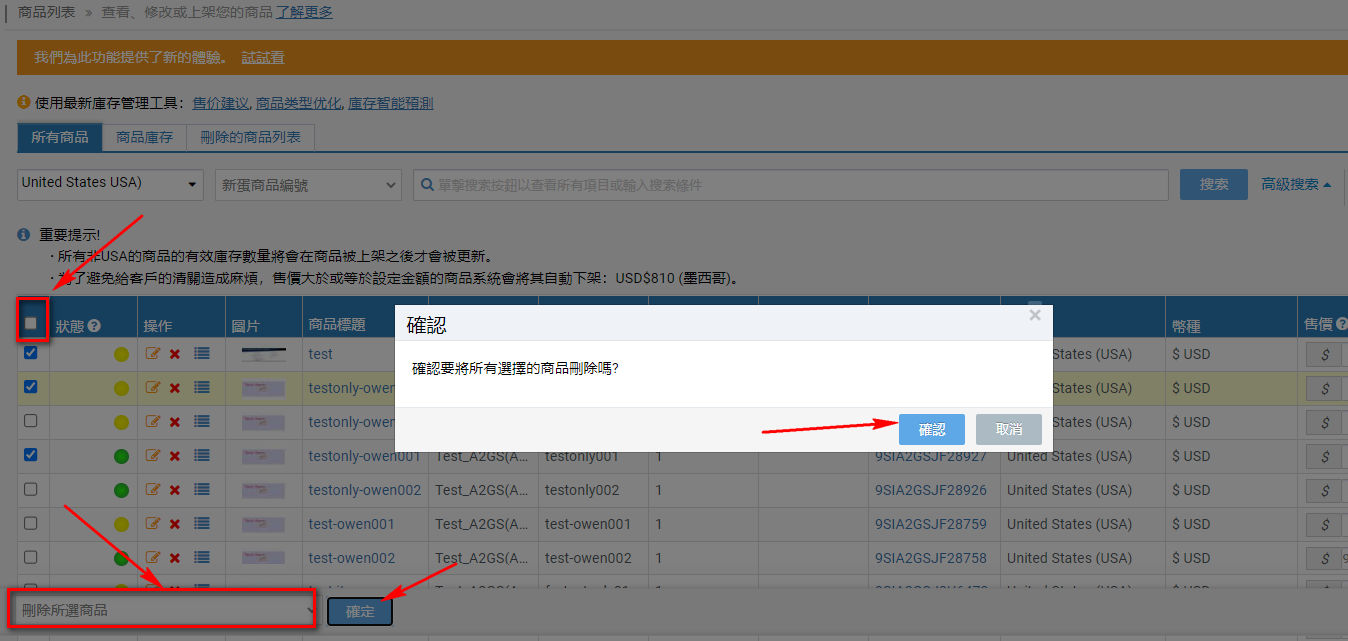Screen dimensions: 1348x641
Task: Click the magnifier icon in the search box
Action: pyautogui.click(x=428, y=185)
